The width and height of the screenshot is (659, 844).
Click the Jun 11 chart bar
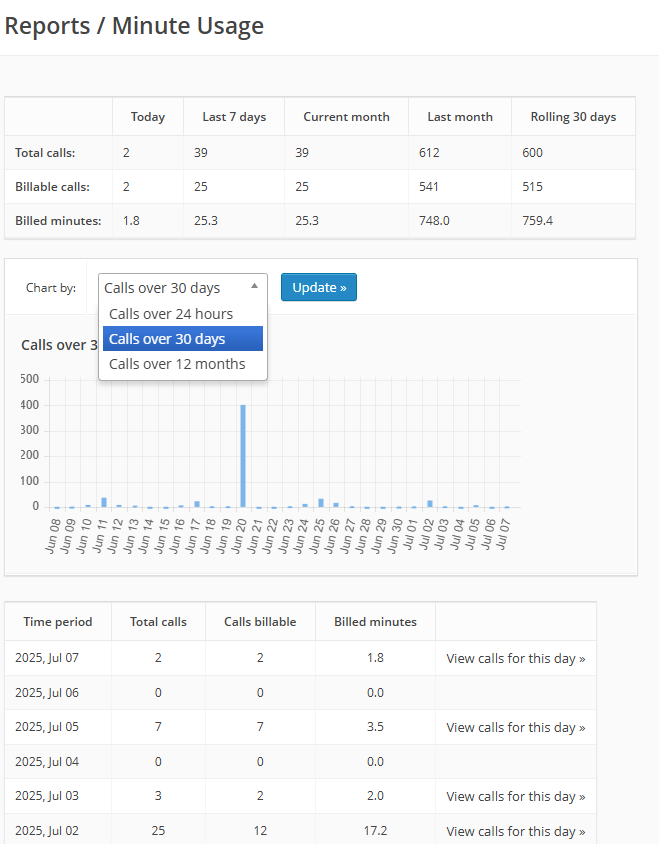click(104, 502)
